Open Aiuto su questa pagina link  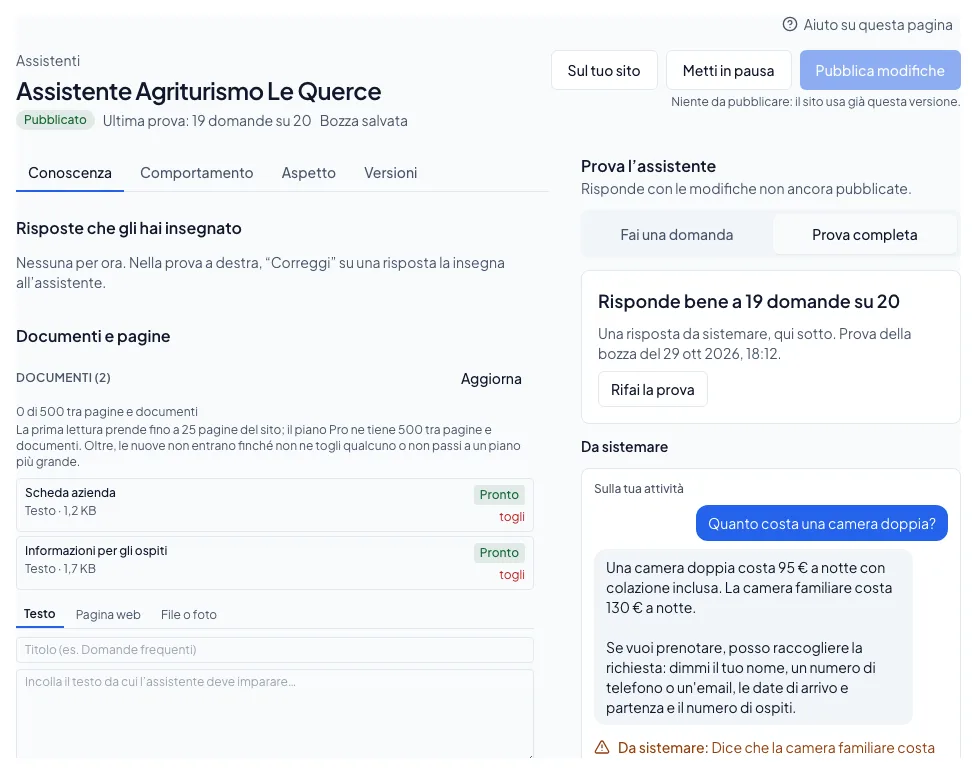pos(867,24)
